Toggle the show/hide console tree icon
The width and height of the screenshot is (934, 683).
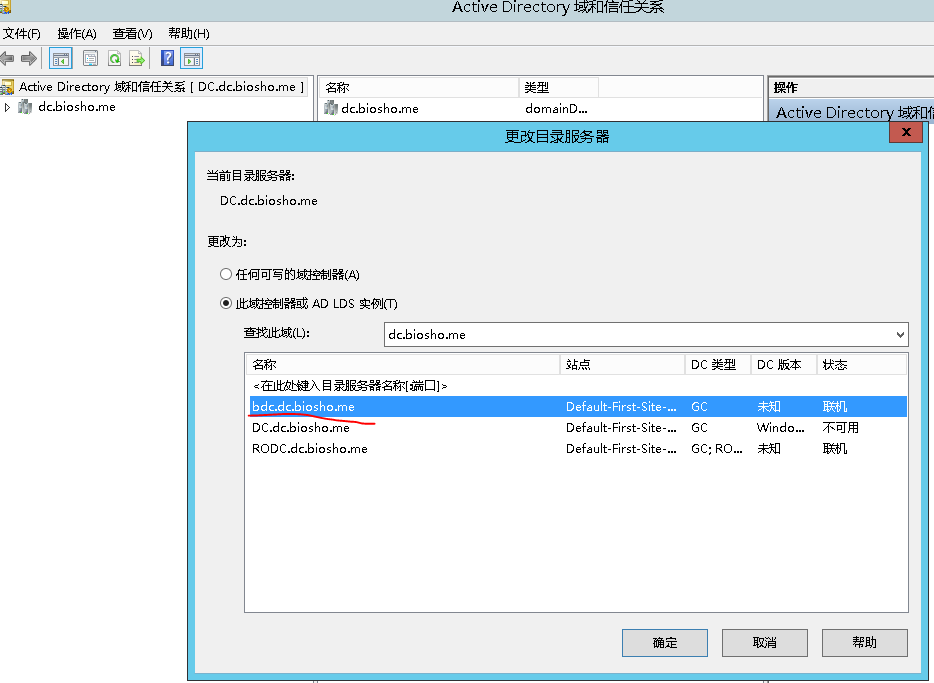click(61, 58)
